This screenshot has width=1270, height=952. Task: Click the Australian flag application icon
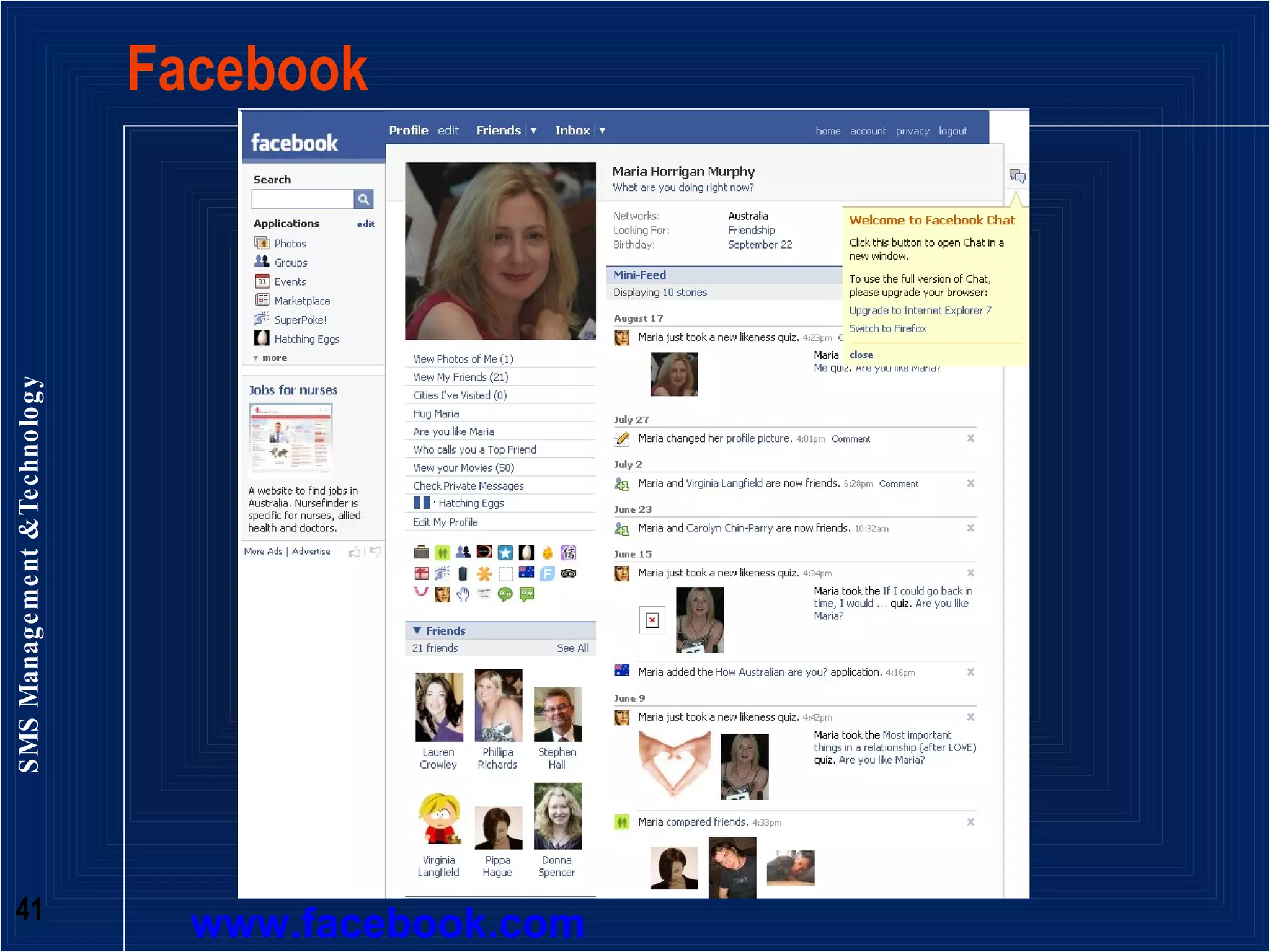click(526, 572)
